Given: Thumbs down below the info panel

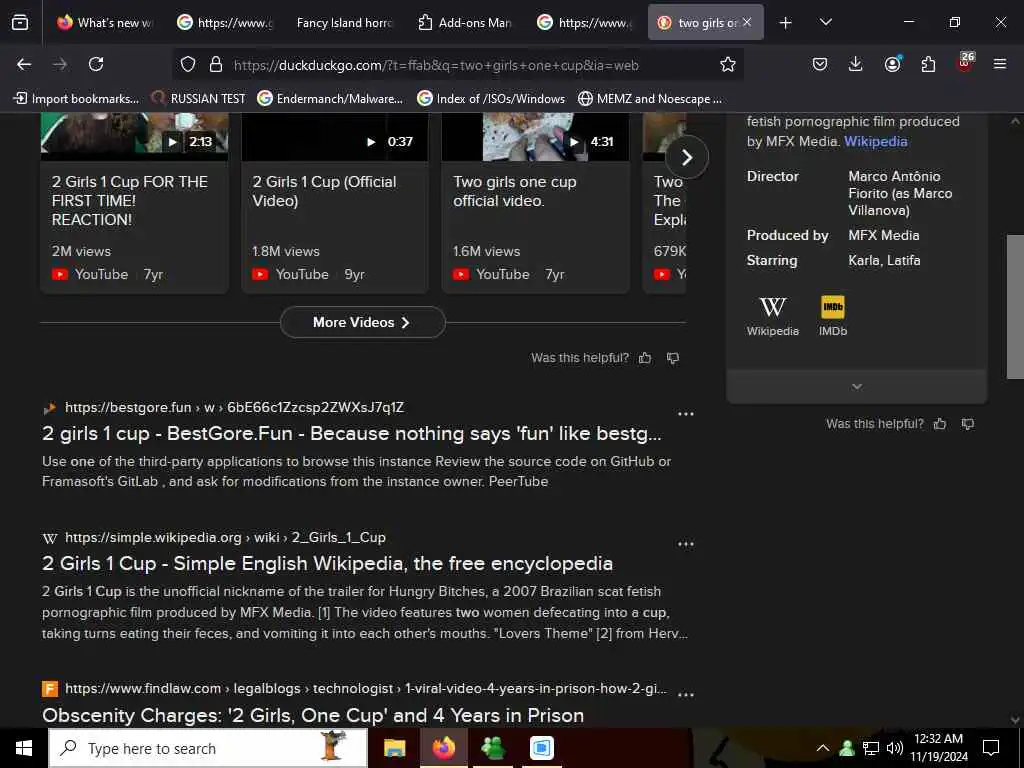Looking at the screenshot, I should click(x=968, y=424).
